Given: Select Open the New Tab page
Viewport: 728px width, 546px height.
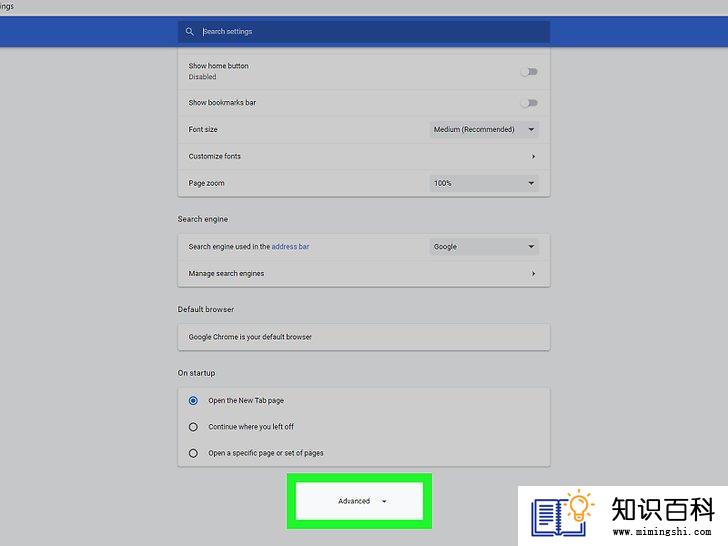Looking at the screenshot, I should 193,400.
